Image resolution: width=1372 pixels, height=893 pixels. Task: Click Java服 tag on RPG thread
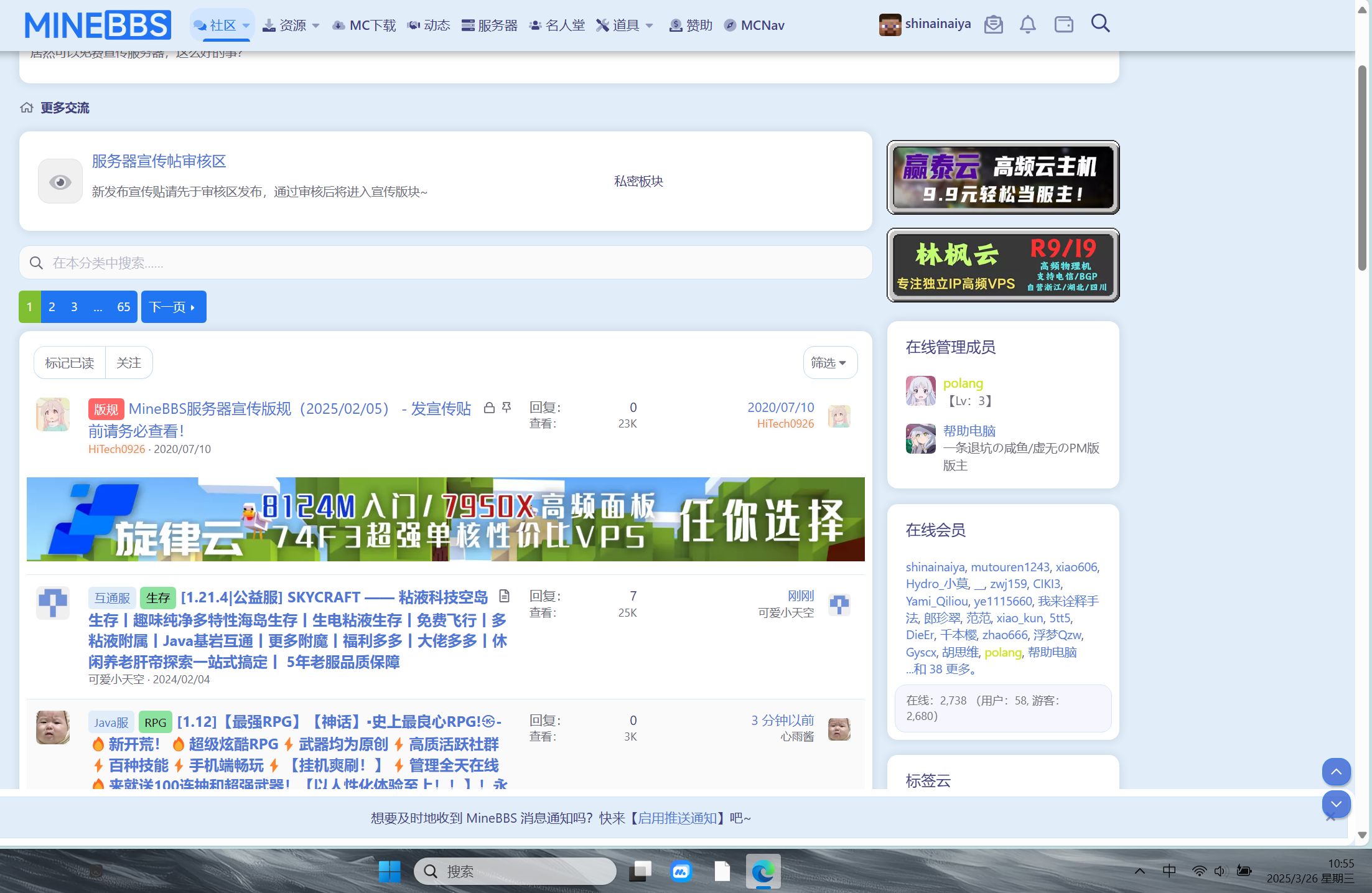(111, 722)
